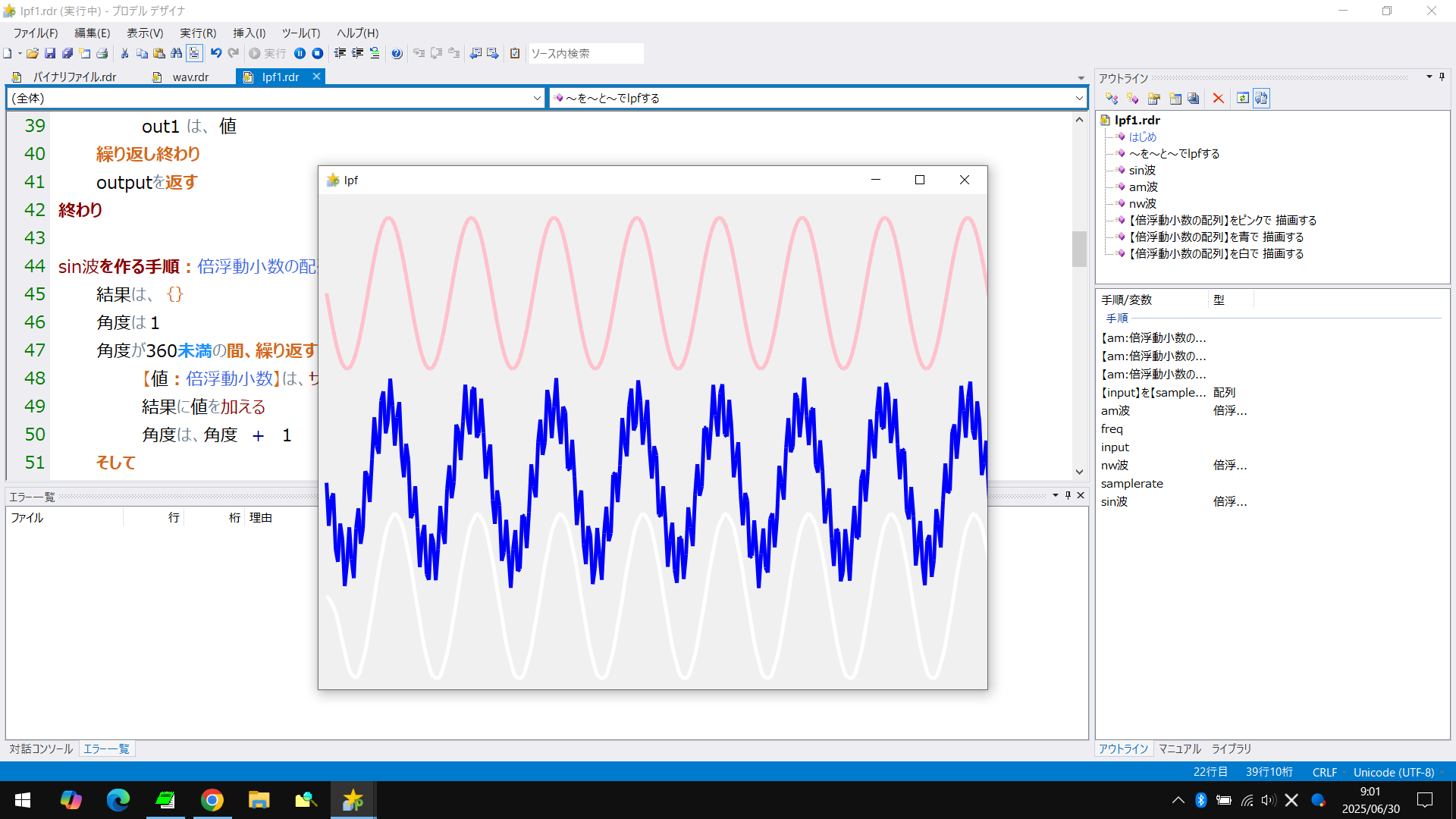The height and width of the screenshot is (819, 1456).
Task: Toggle the outline auto-sync button
Action: click(1261, 99)
